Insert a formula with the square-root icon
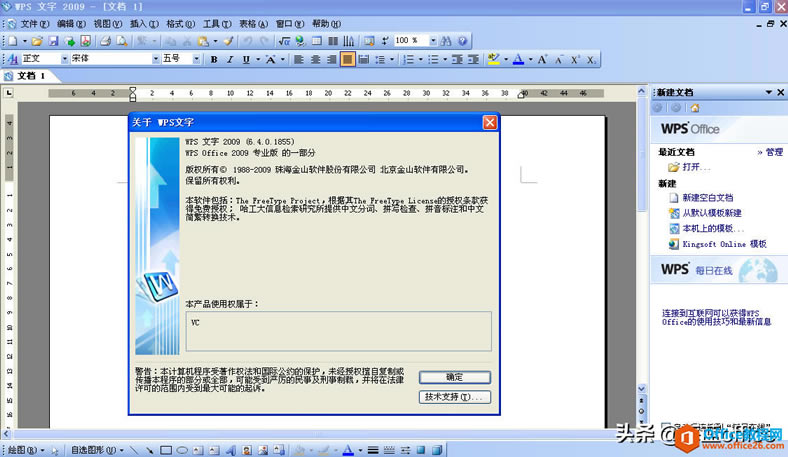788x457 pixels. [284, 41]
